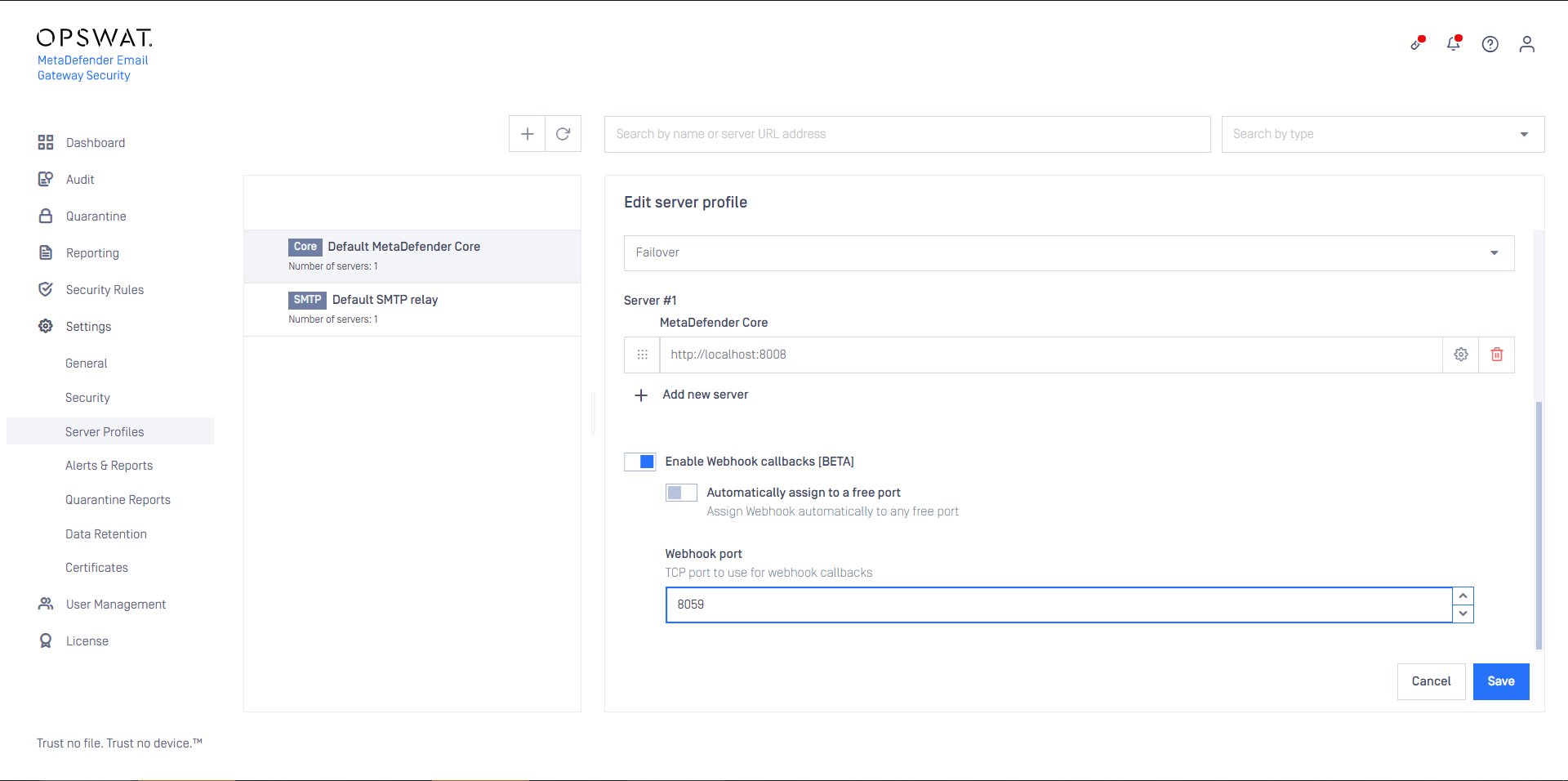Open Quarantine section
Viewport: 1568px width, 781px height.
(96, 216)
